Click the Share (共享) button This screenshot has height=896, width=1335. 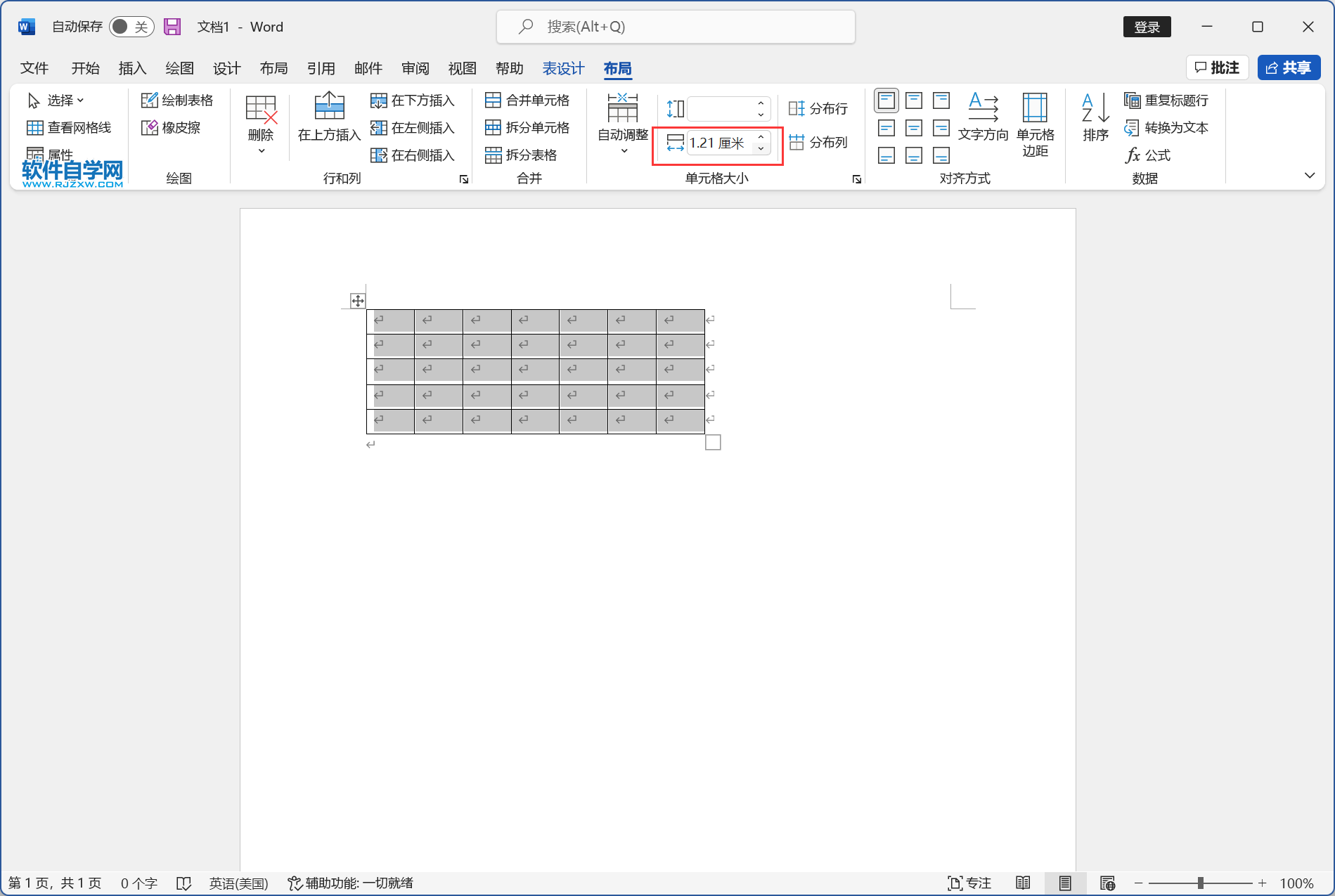(x=1289, y=67)
